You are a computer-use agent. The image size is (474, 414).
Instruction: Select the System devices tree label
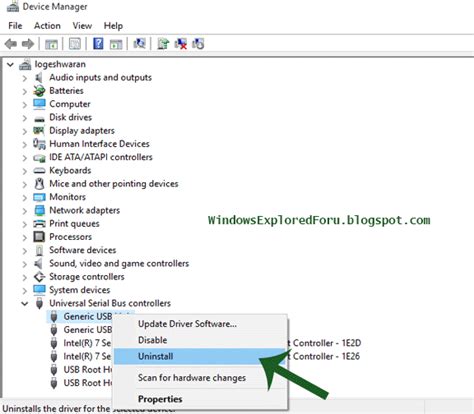(80, 290)
